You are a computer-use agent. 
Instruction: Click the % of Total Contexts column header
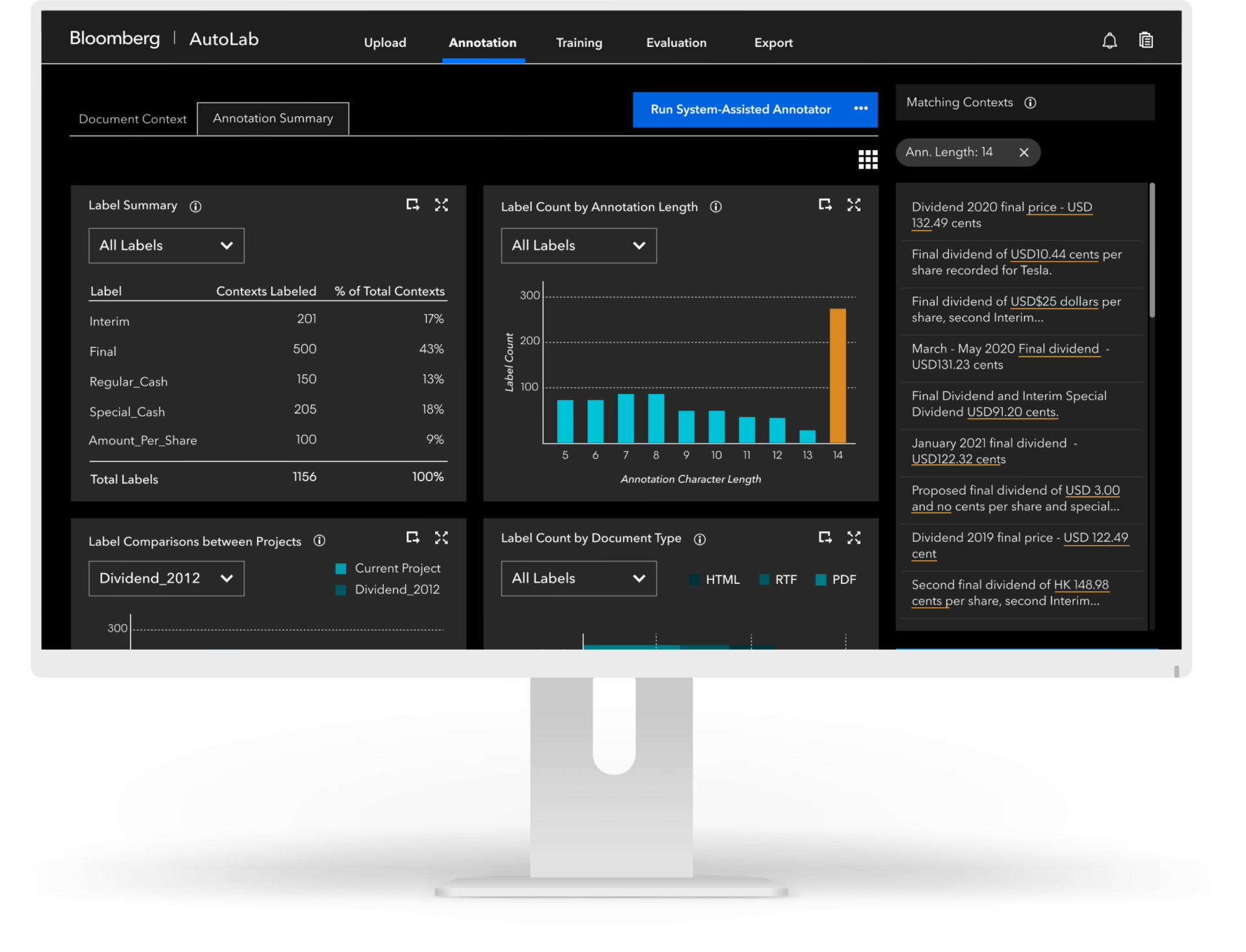[390, 291]
